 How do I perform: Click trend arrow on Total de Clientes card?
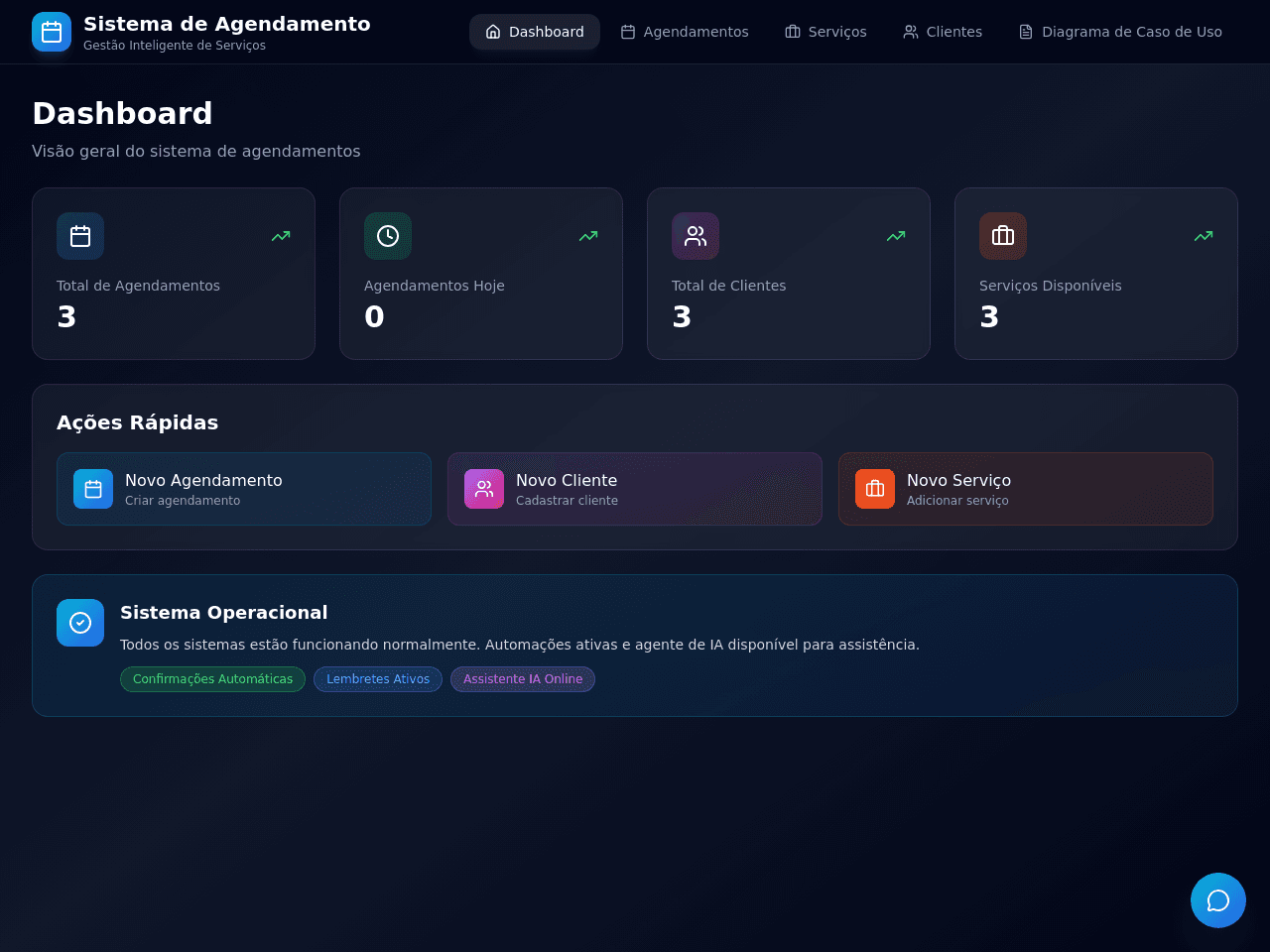point(896,236)
